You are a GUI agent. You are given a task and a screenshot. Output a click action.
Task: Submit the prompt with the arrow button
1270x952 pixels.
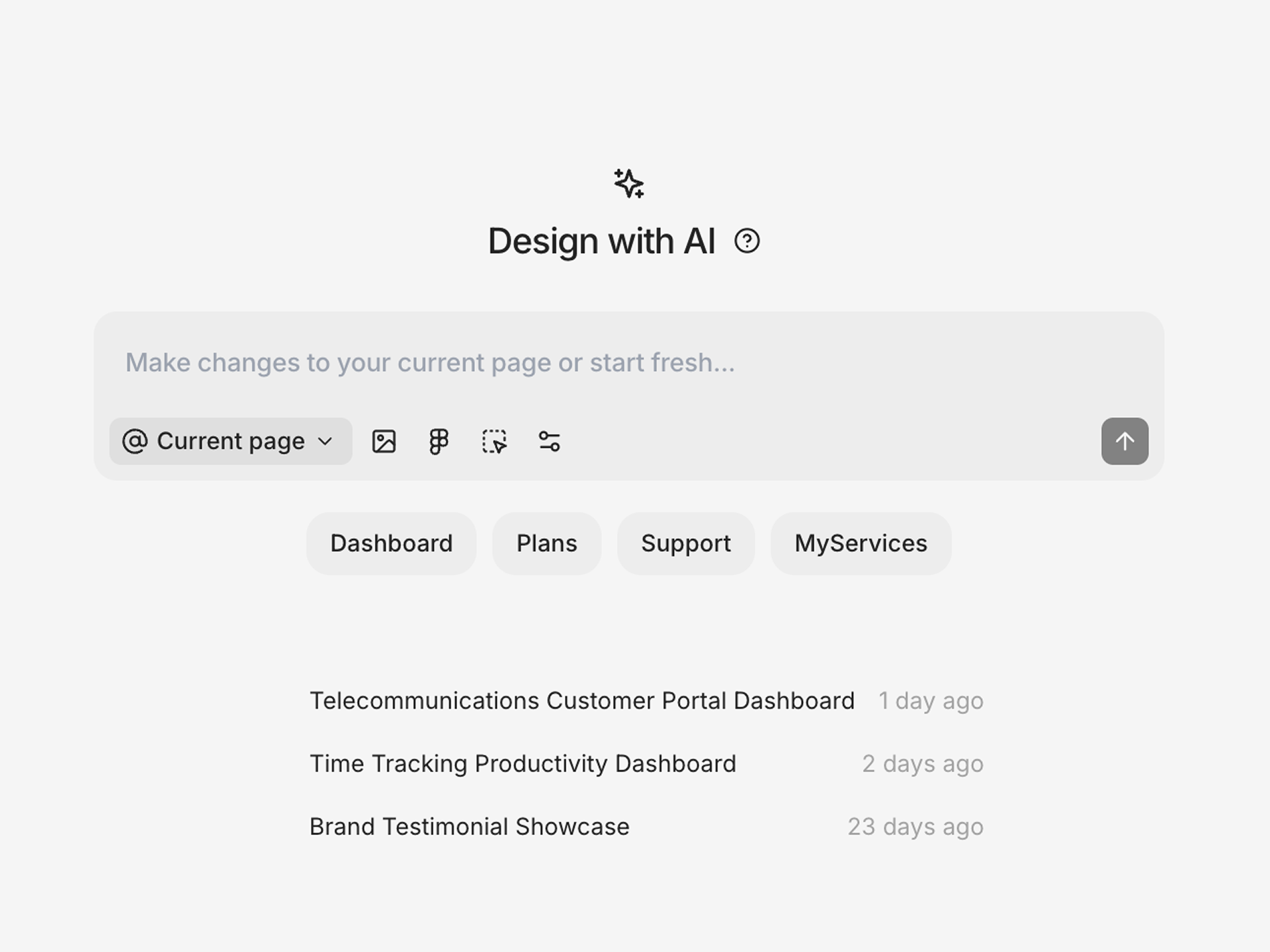[x=1124, y=441]
